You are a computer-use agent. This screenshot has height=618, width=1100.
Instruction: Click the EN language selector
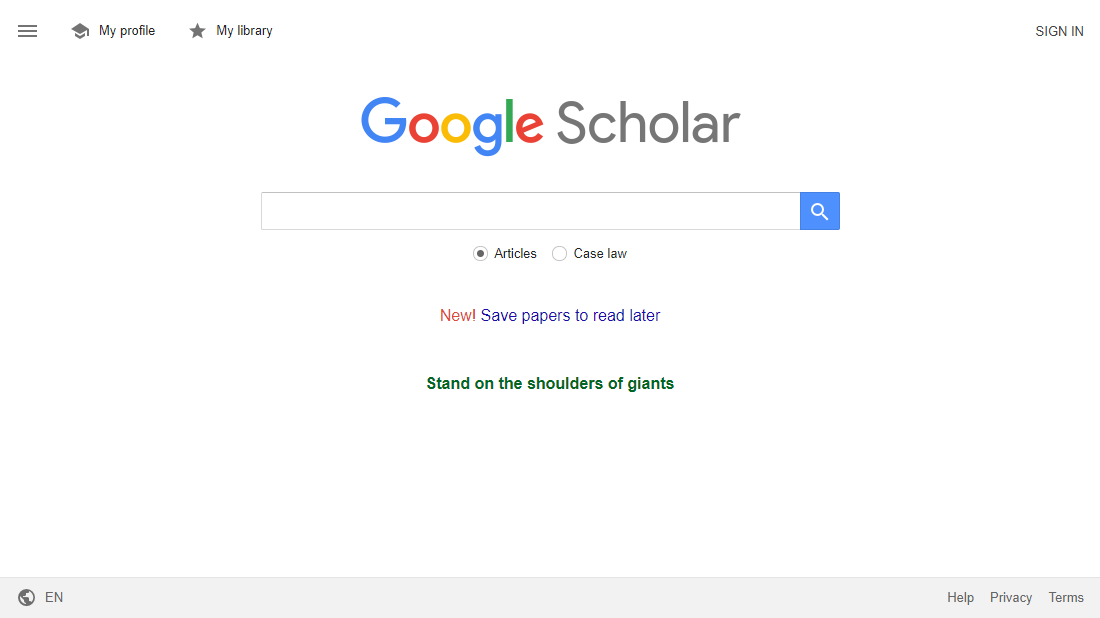click(x=54, y=597)
